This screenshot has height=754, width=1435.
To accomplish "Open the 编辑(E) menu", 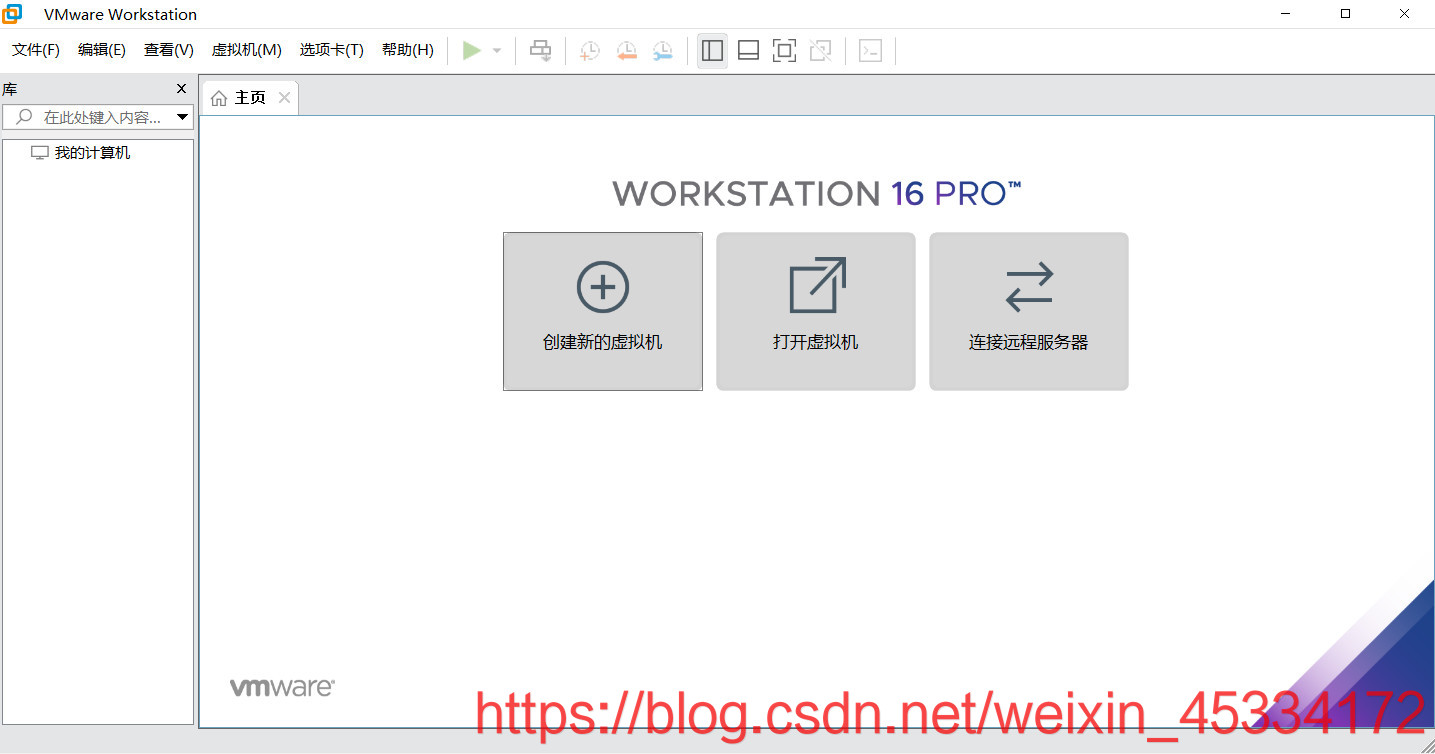I will (102, 50).
